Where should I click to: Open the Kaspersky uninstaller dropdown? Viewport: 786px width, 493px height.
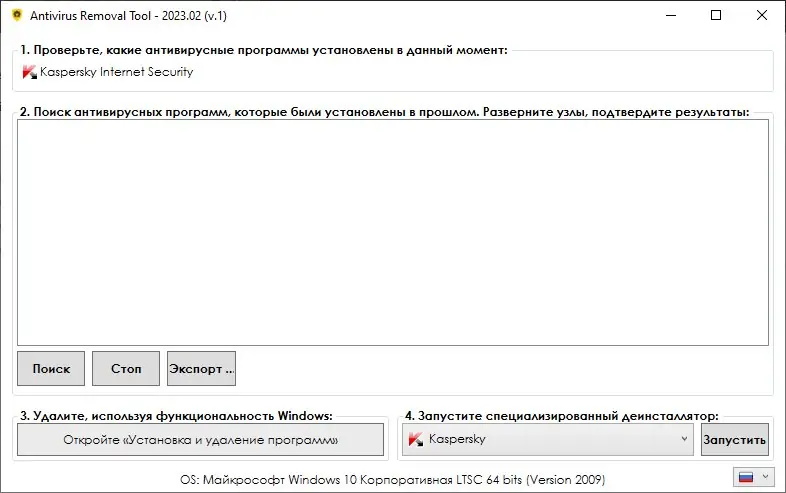[x=548, y=439]
